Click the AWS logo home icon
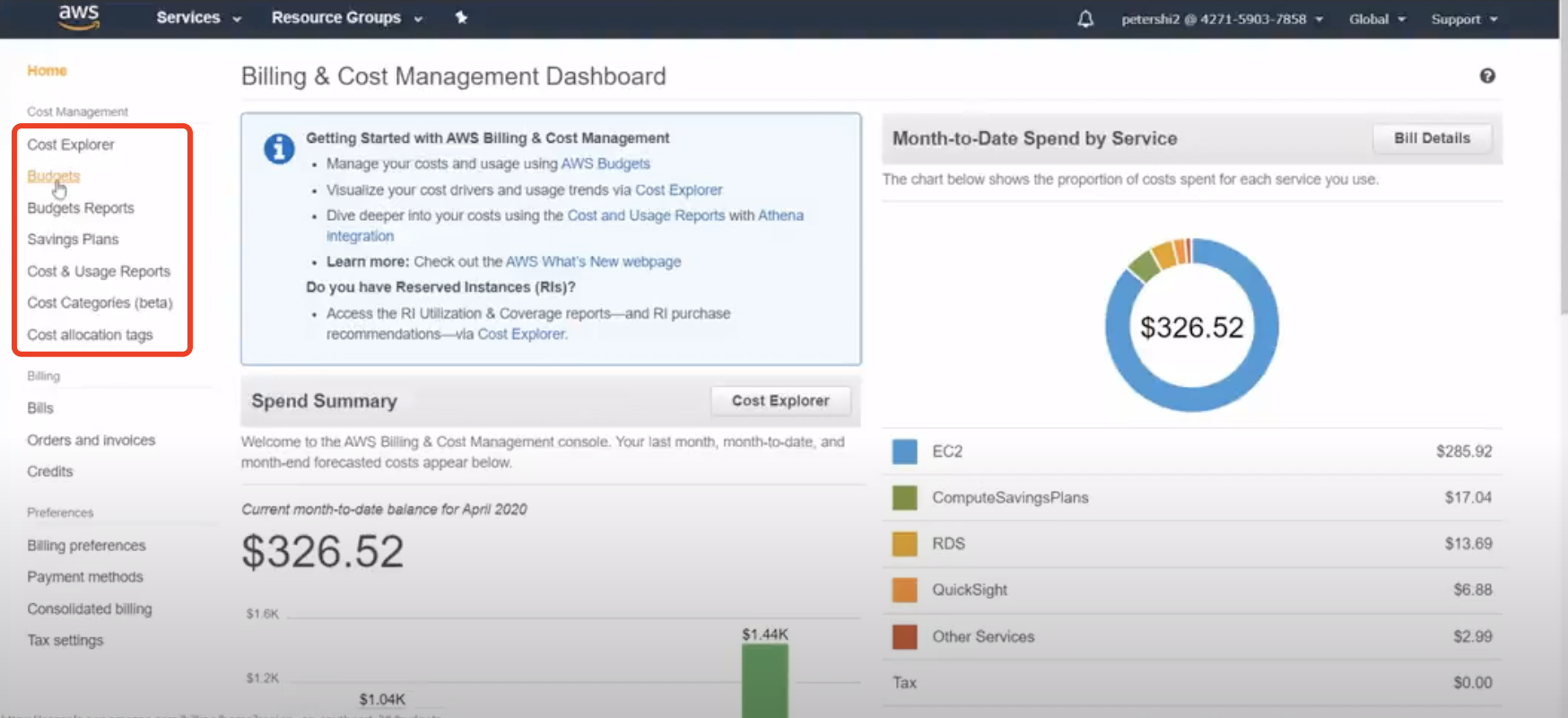 (x=78, y=17)
